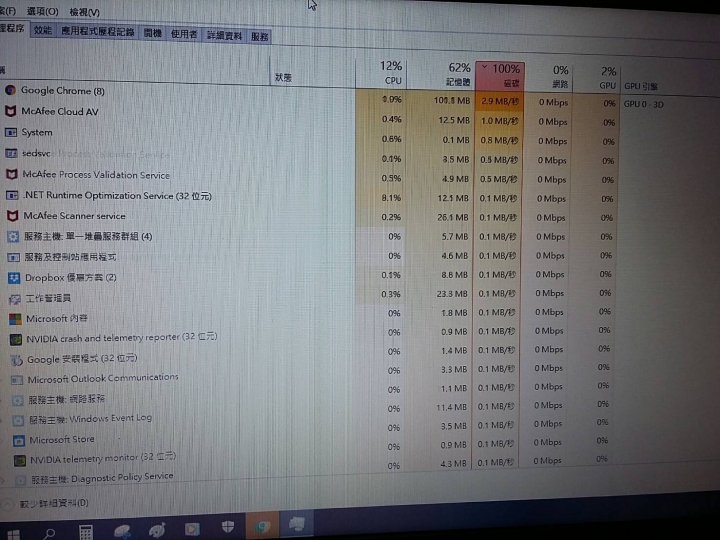
Task: Select the Google Chrome (8) row name
Action: pyautogui.click(x=63, y=90)
